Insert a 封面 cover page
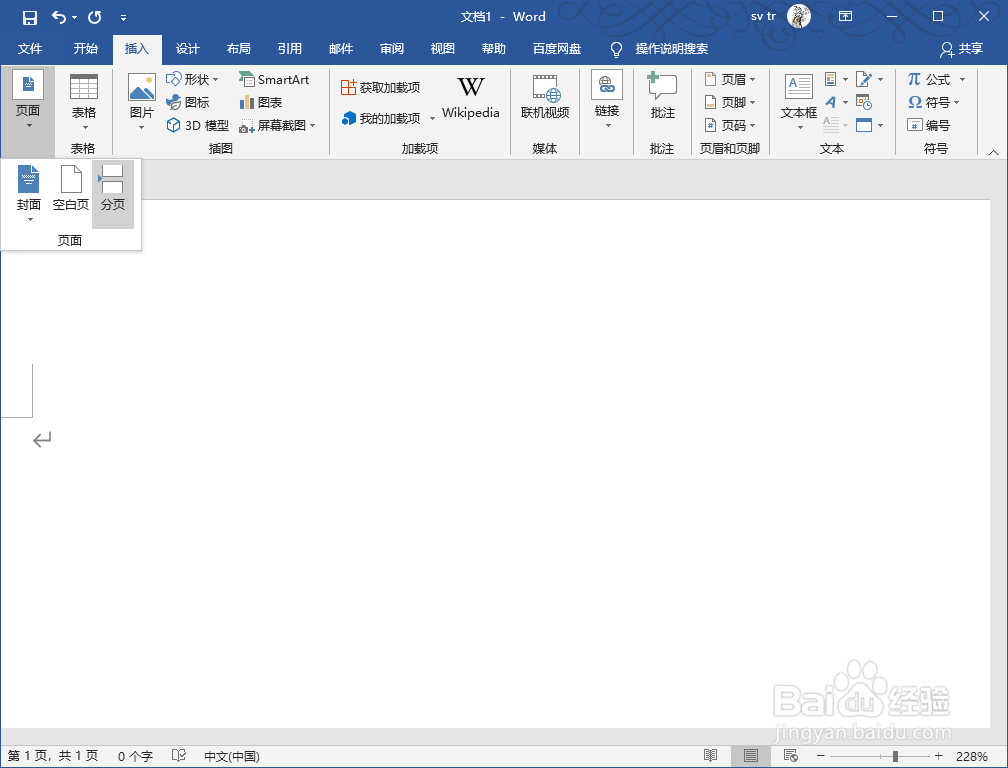Screen dimensions: 1008x768 (29, 193)
